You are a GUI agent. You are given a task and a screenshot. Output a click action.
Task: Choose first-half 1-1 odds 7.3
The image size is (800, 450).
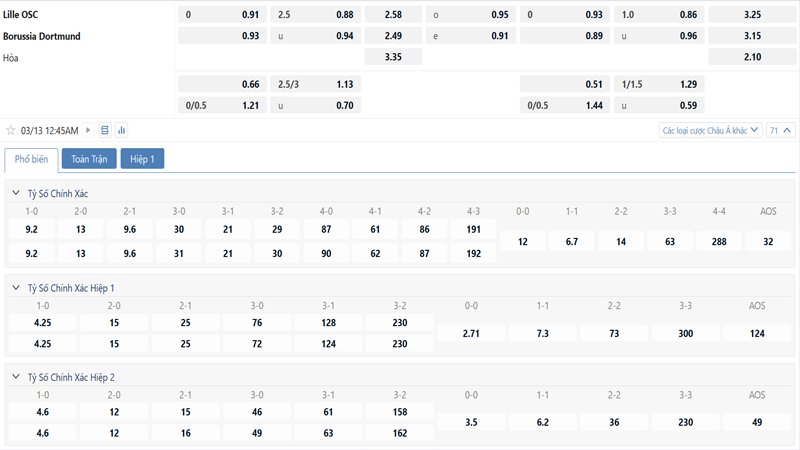542,332
